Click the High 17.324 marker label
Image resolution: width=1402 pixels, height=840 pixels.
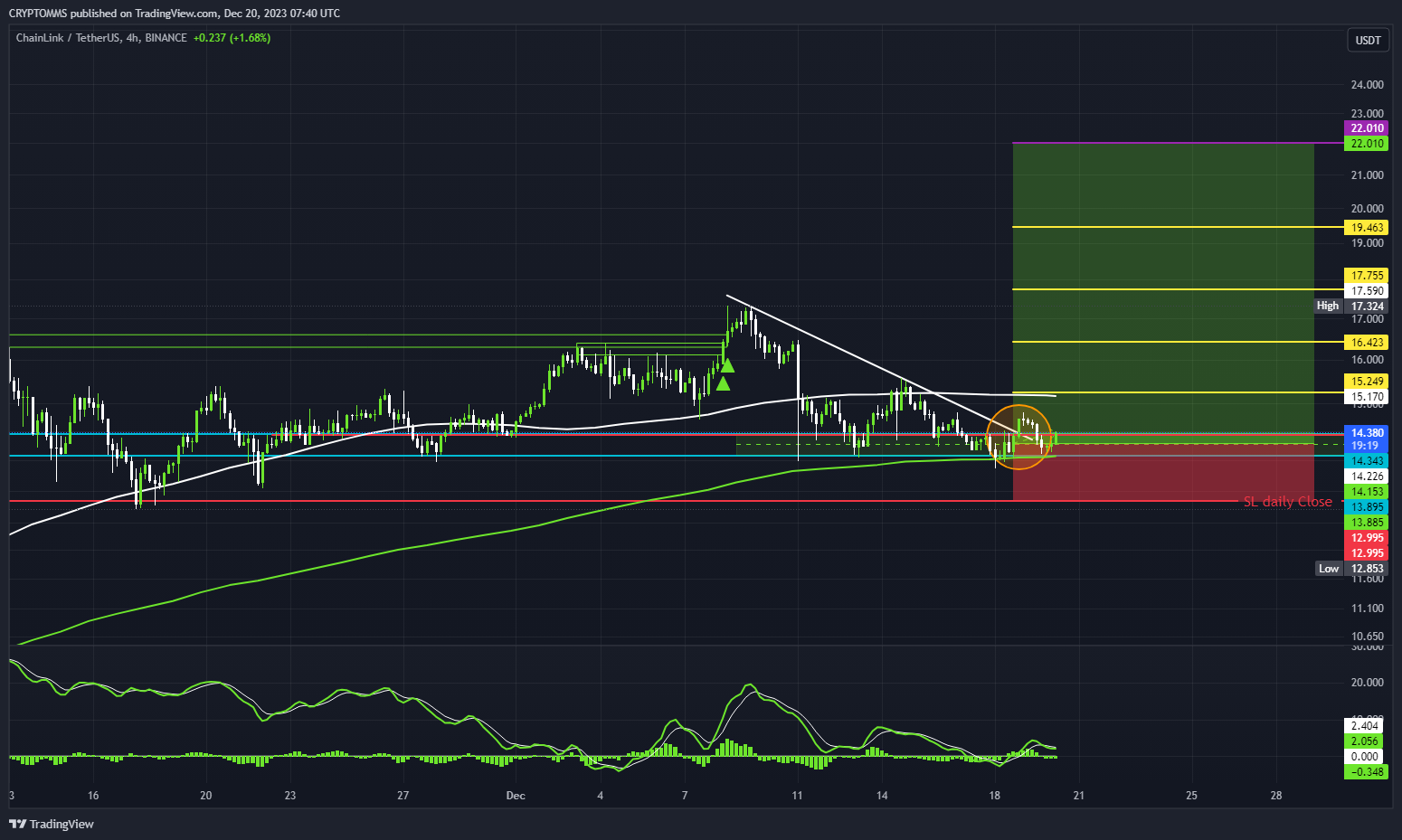[x=1351, y=307]
